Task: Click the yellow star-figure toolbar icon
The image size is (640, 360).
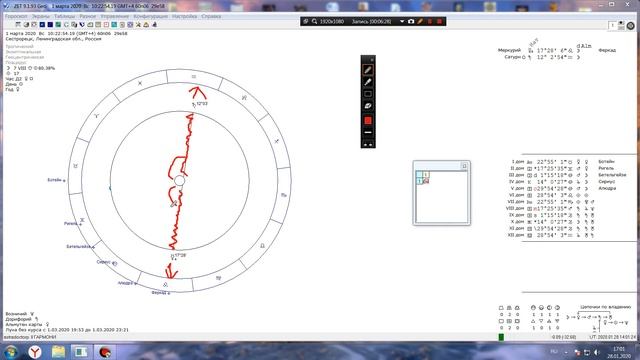Action: pyautogui.click(x=138, y=25)
